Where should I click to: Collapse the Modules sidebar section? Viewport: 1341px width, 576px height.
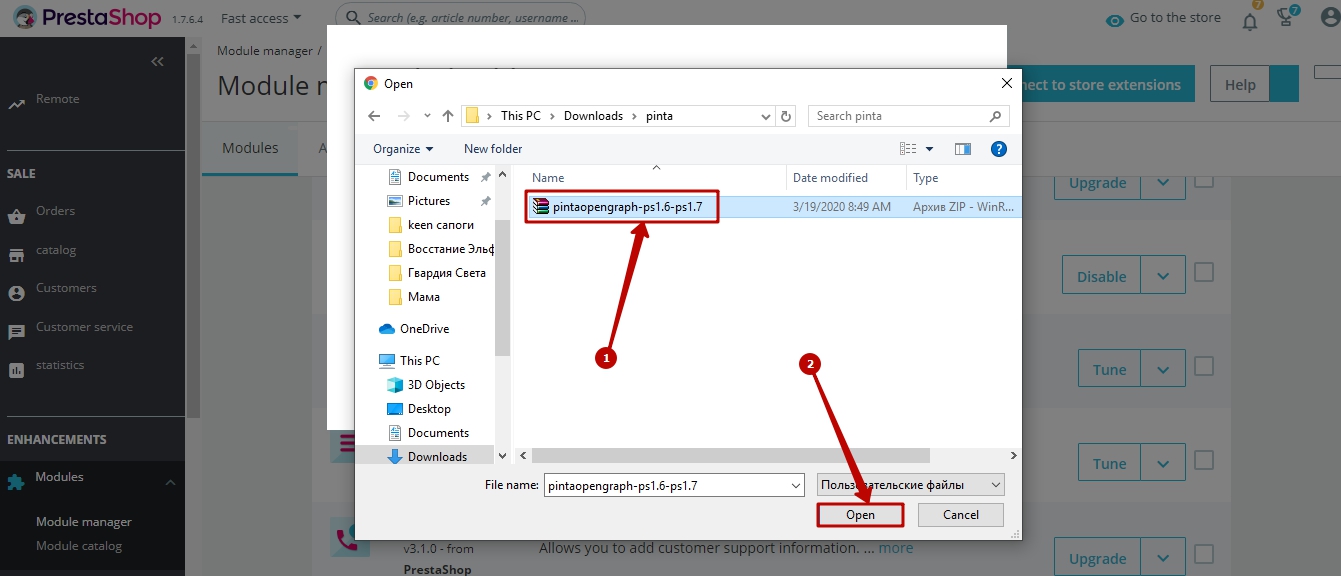click(x=170, y=483)
